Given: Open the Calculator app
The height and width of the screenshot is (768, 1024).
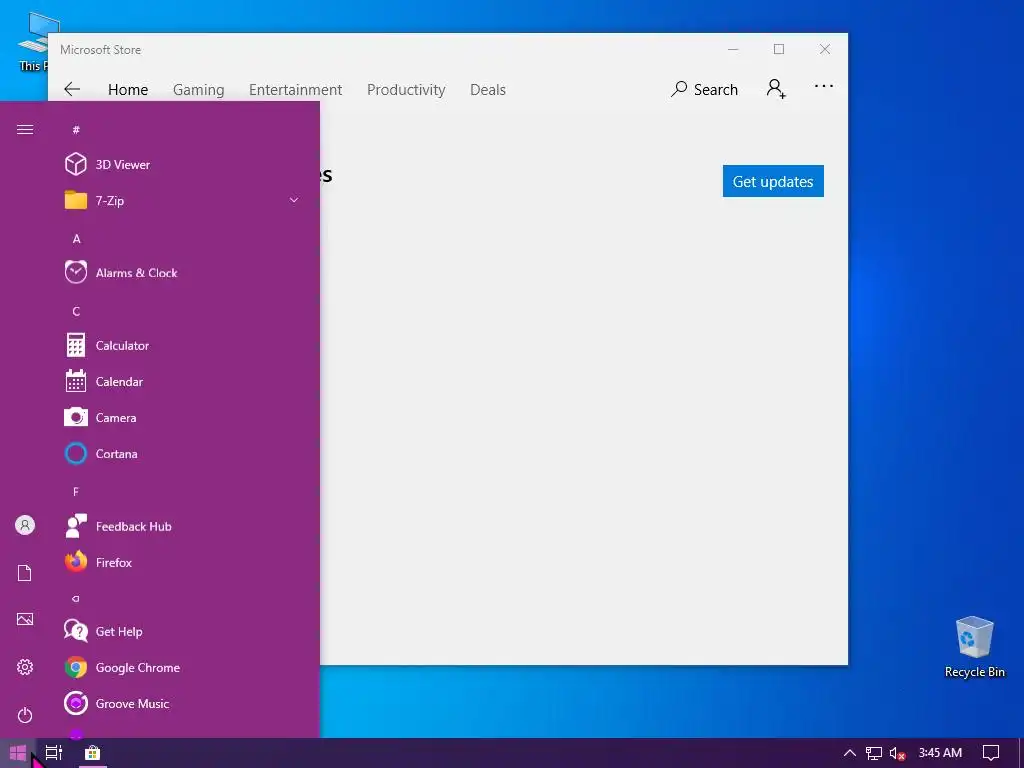Looking at the screenshot, I should coord(183,345).
